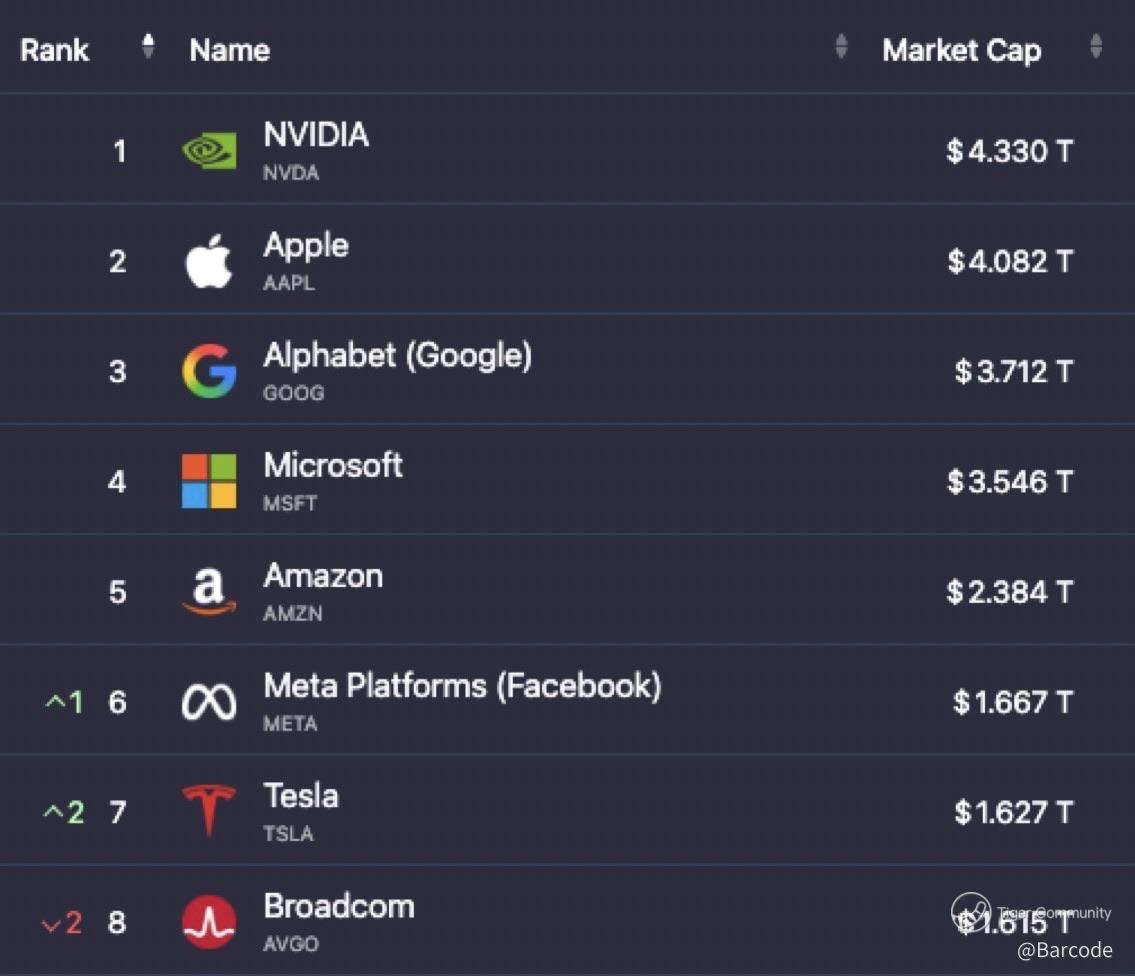This screenshot has height=976, width=1135.
Task: Click the Apple logo icon
Action: 209,261
